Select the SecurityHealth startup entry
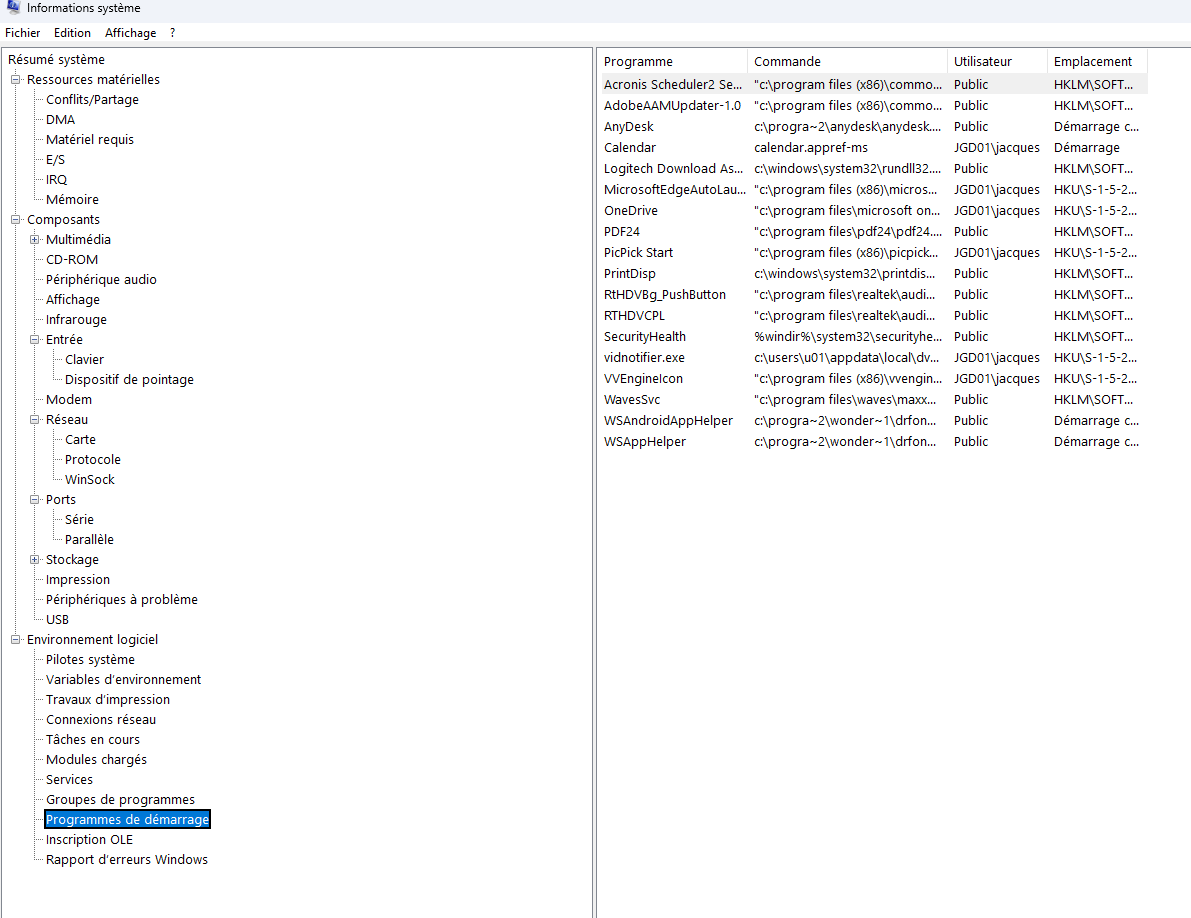The height and width of the screenshot is (918, 1191). pyautogui.click(x=874, y=336)
